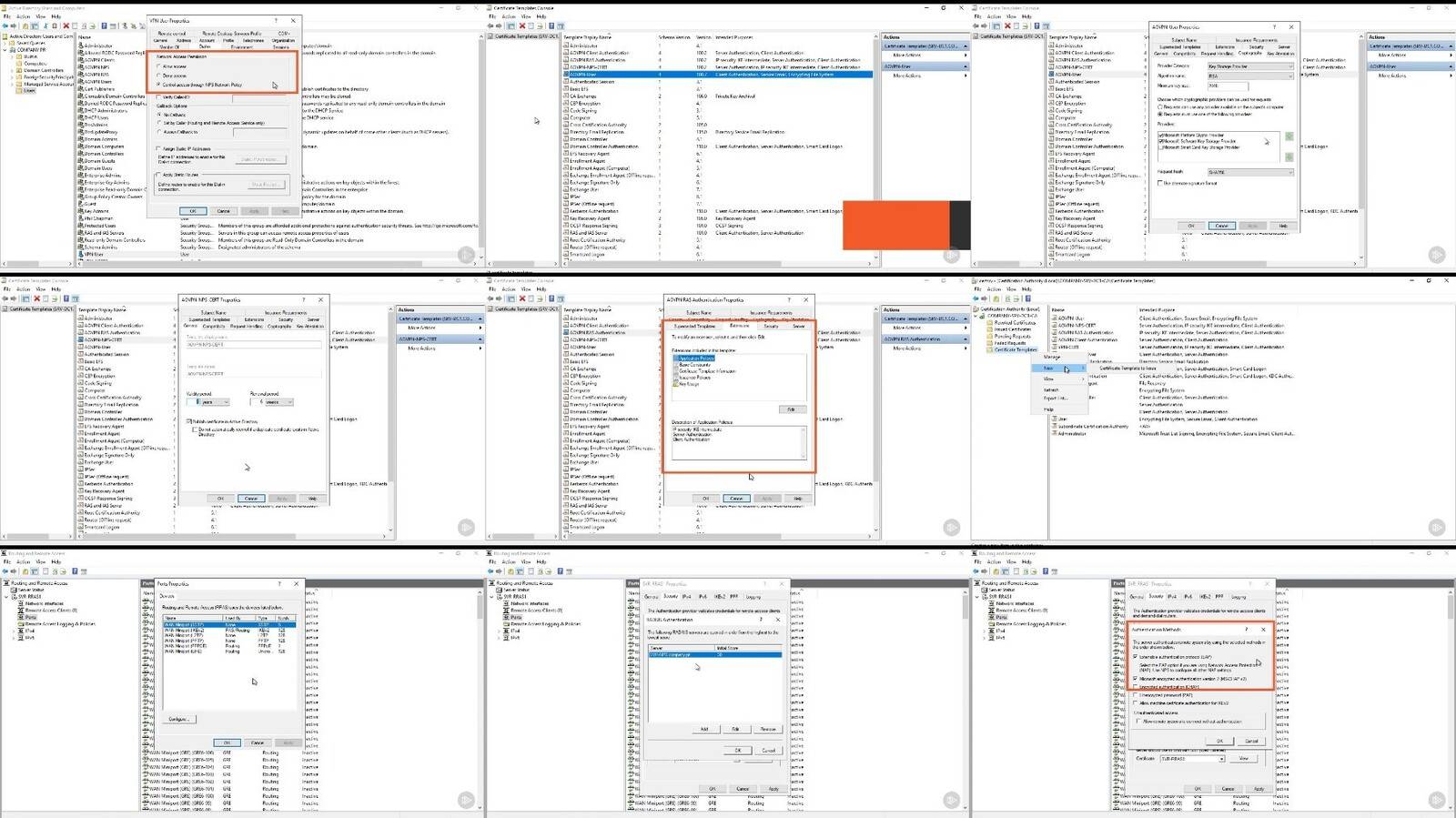Click Certificate Templates folder icon in certsrv tree
Image resolution: width=1456 pixels, height=818 pixels.
[x=991, y=349]
